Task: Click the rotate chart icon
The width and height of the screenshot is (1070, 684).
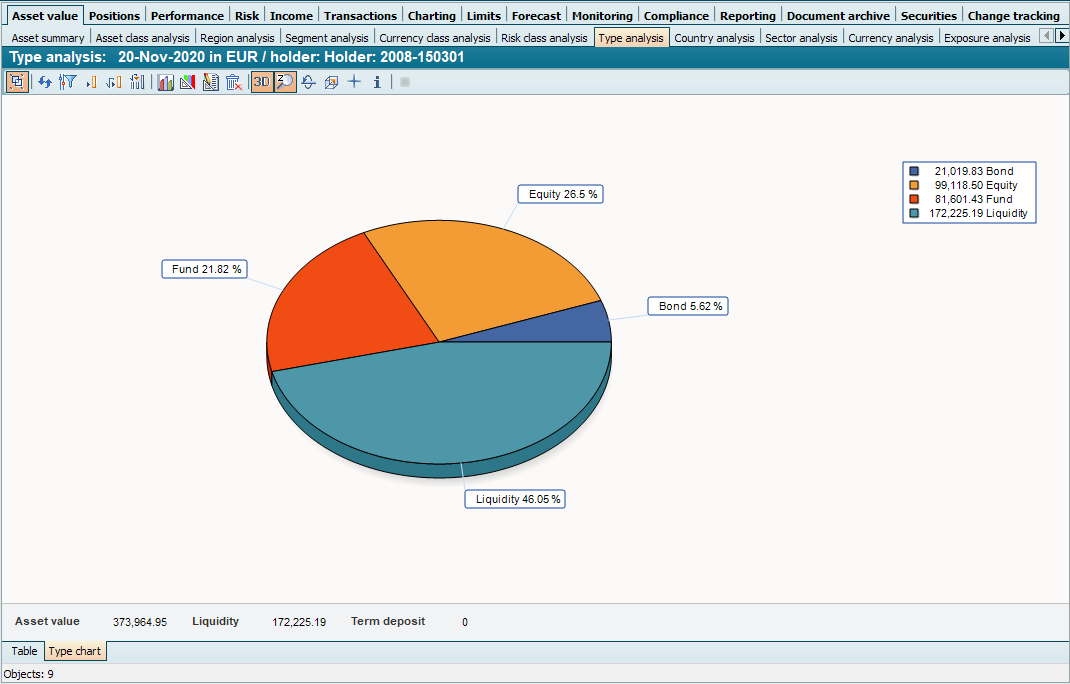Action: pyautogui.click(x=309, y=82)
